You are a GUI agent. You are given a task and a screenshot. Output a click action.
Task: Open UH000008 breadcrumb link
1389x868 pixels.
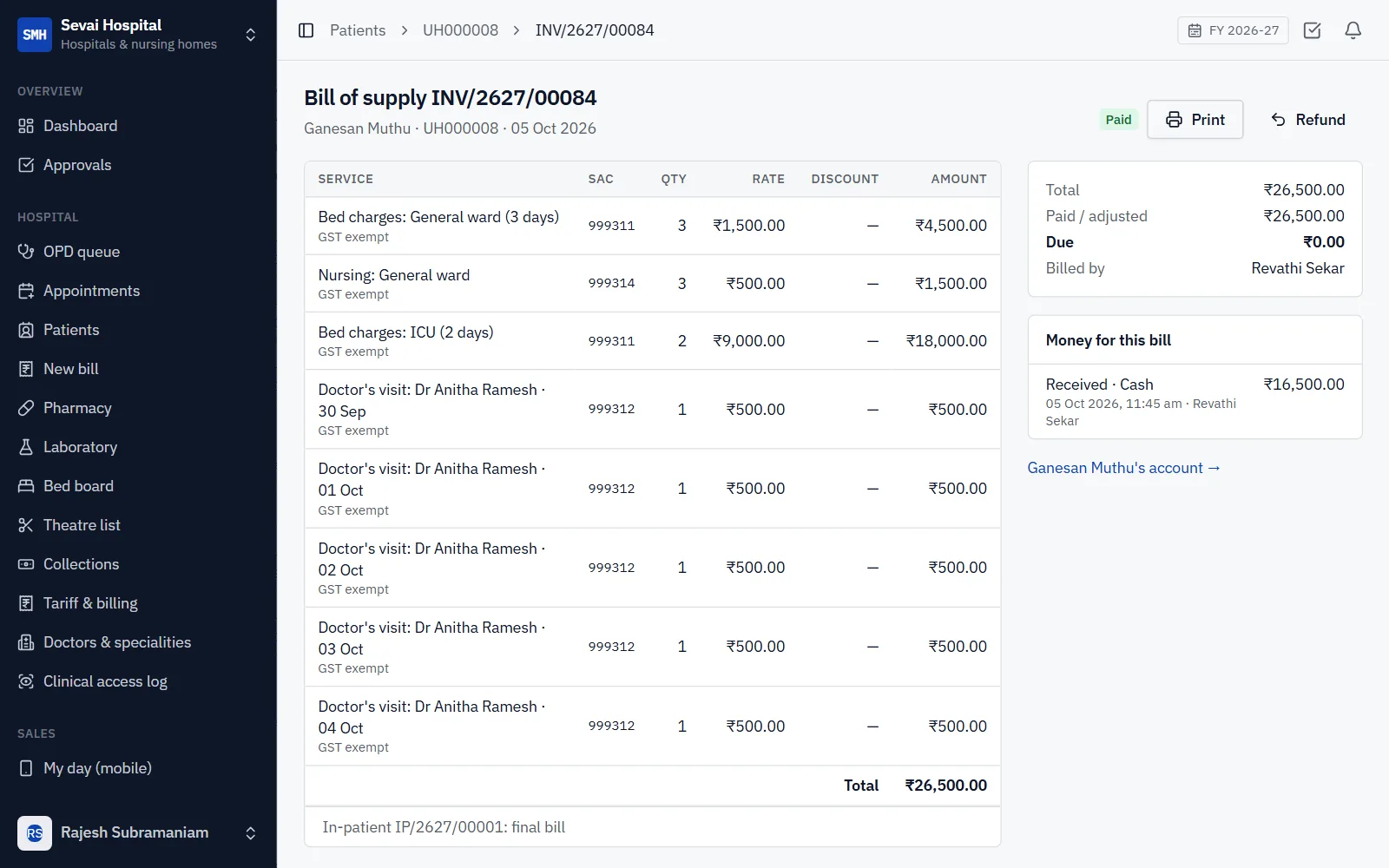click(x=460, y=30)
